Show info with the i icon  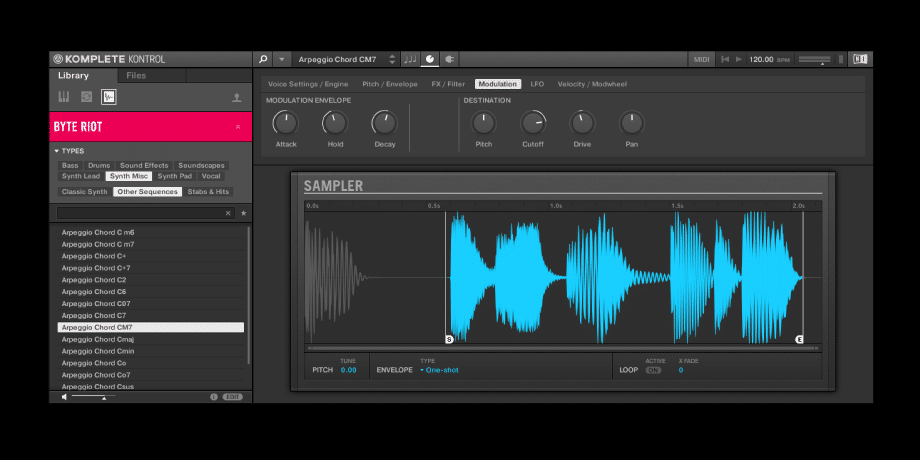214,397
